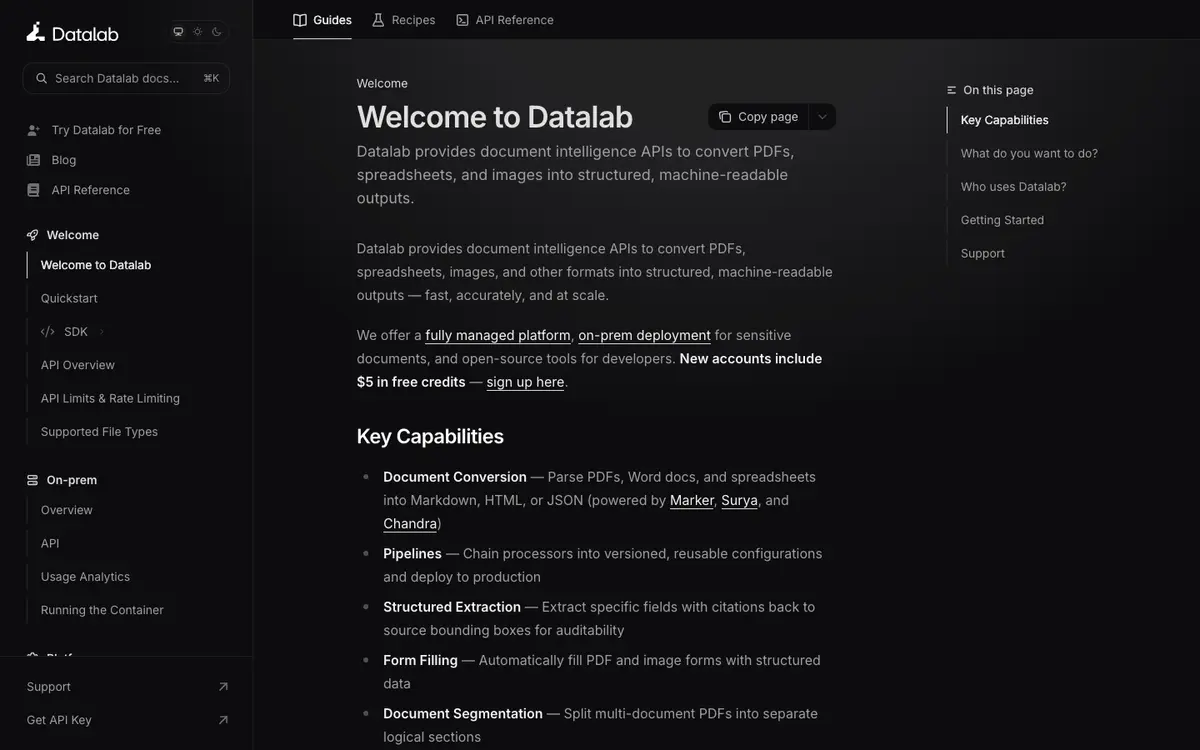Image resolution: width=1200 pixels, height=750 pixels.
Task: Click the Structured Extraction bold text
Action: [452, 607]
